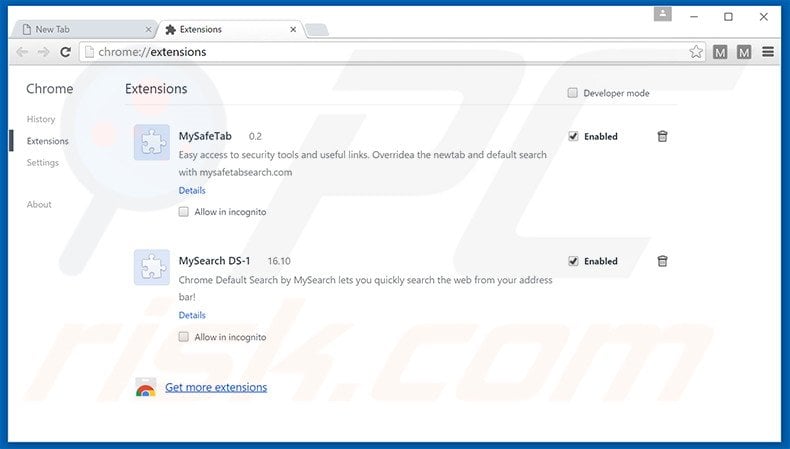Screen dimensions: 790x449
Task: Maximize the Chrome window
Action: 728,17
